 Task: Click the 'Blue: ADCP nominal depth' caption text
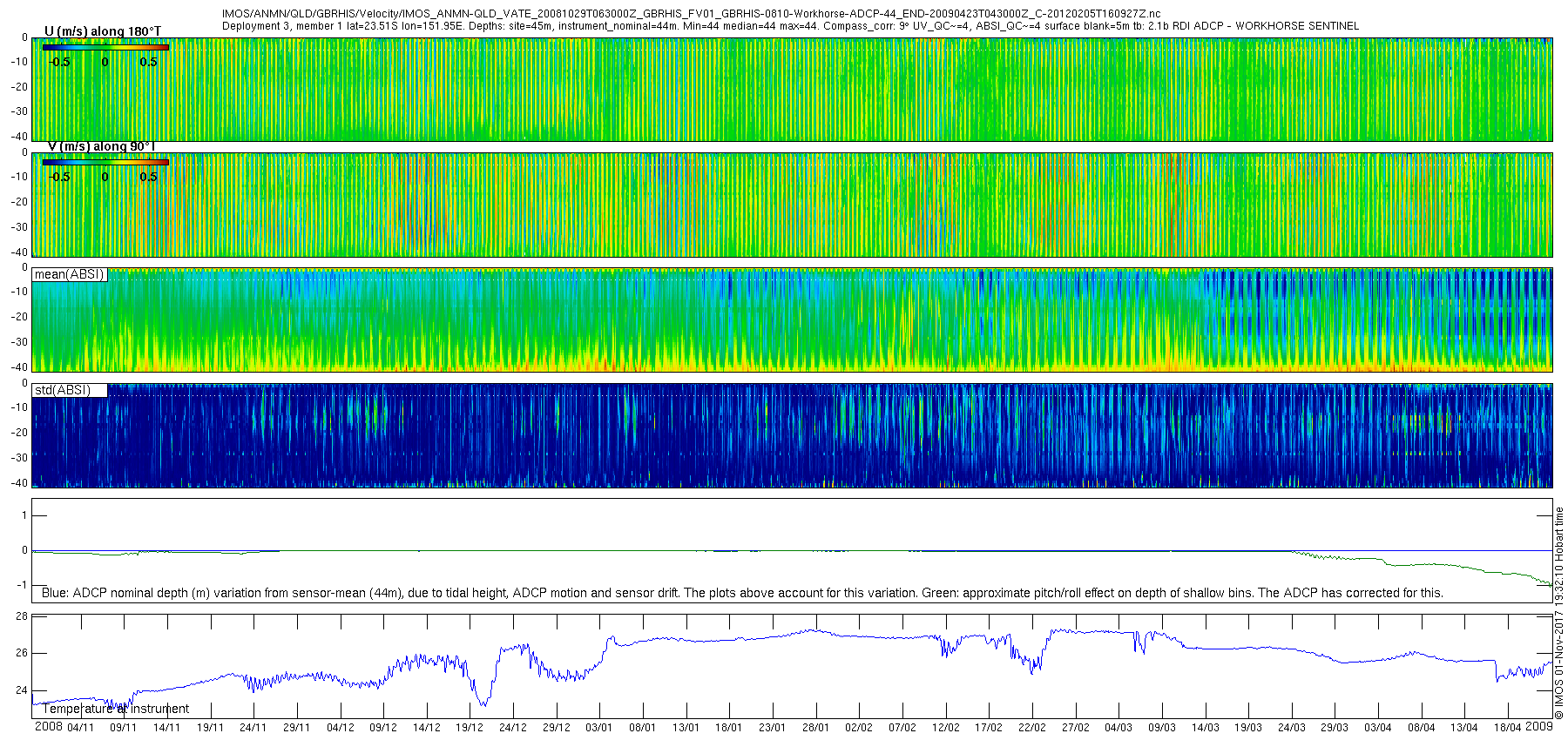point(742,593)
